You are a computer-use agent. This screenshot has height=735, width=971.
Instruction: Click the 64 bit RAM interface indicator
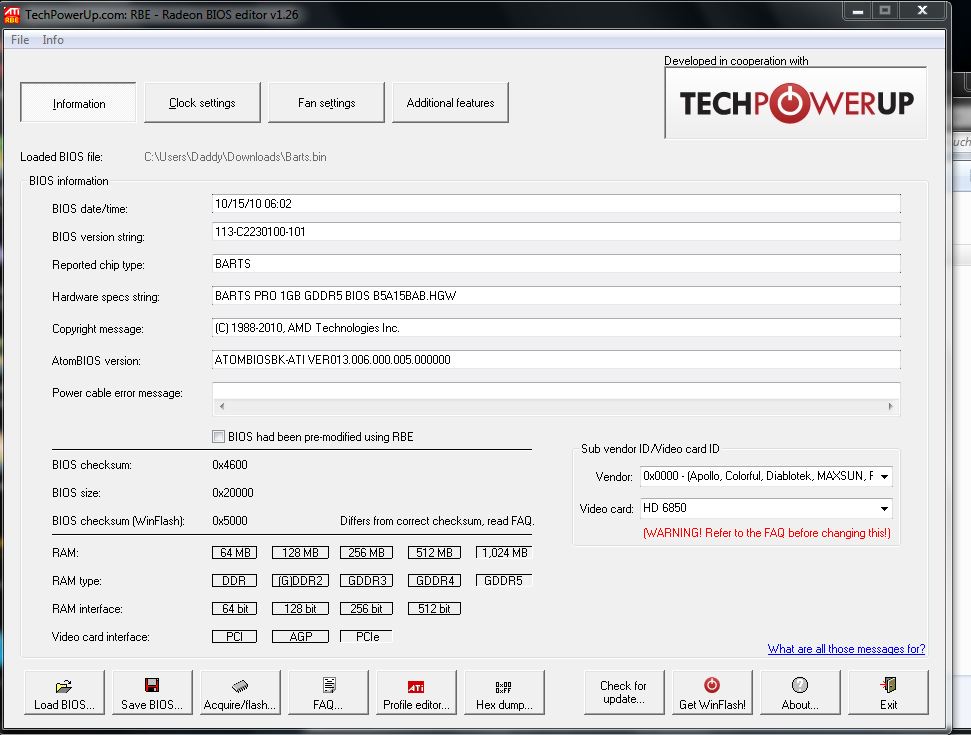[x=235, y=609]
